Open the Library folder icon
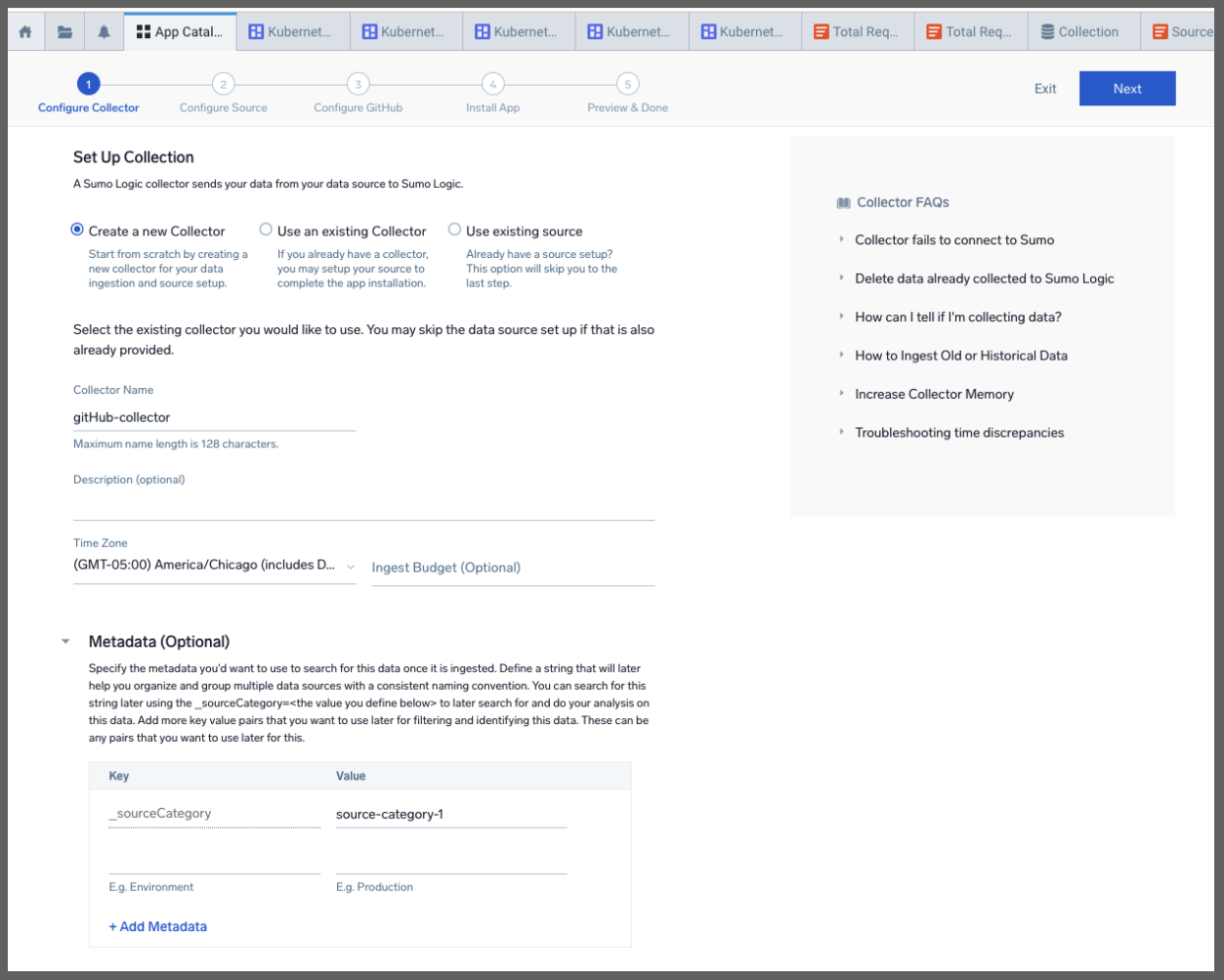Screen dimensions: 1224x980 pyautogui.click(x=64, y=31)
